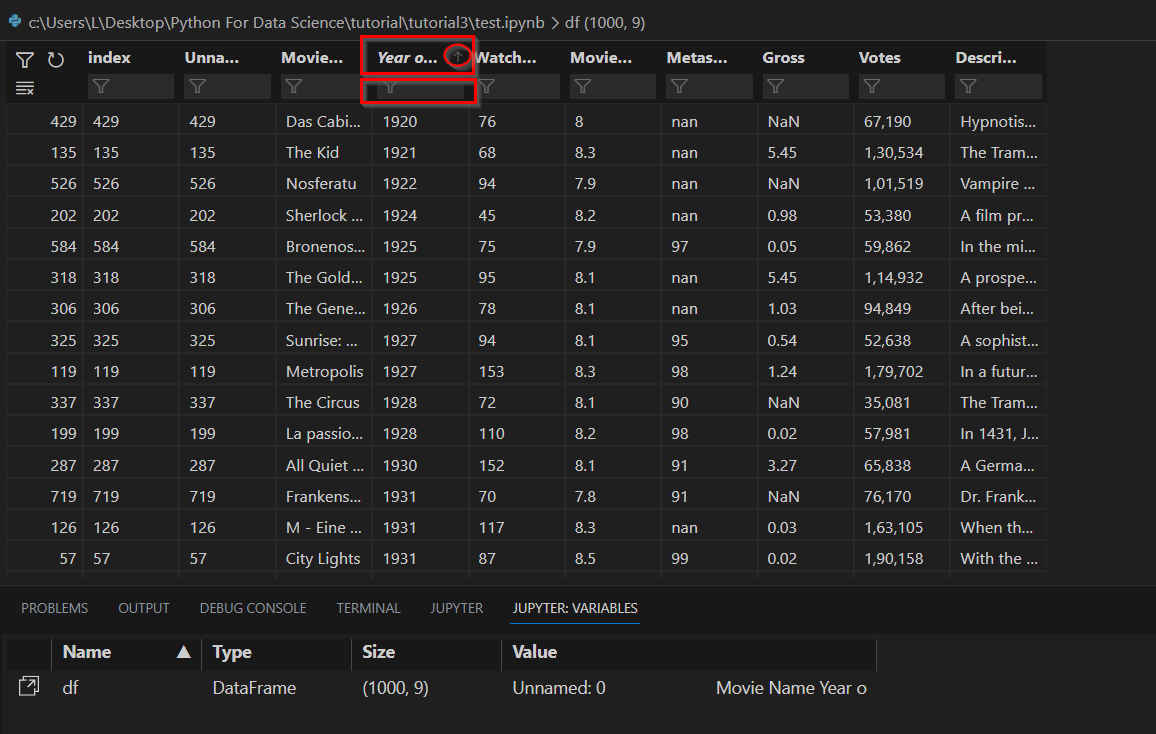
Task: Click the Gross column filter funnel
Action: 776,86
